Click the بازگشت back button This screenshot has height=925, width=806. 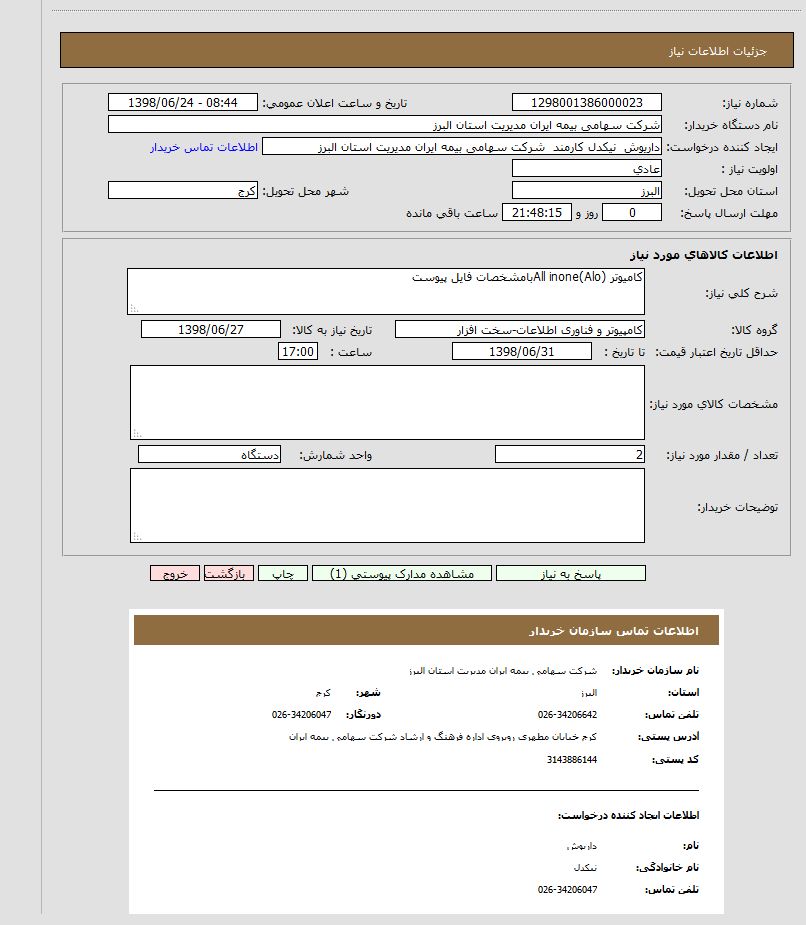[228, 574]
